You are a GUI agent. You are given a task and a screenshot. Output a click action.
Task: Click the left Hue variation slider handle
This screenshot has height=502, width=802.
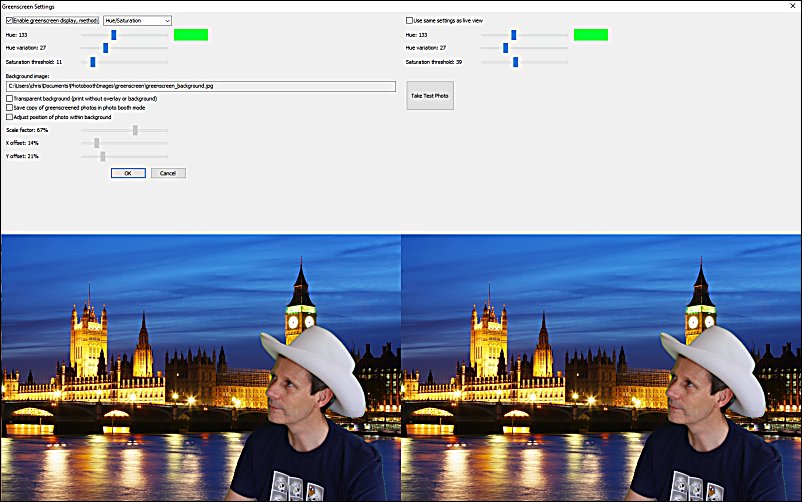pos(105,48)
